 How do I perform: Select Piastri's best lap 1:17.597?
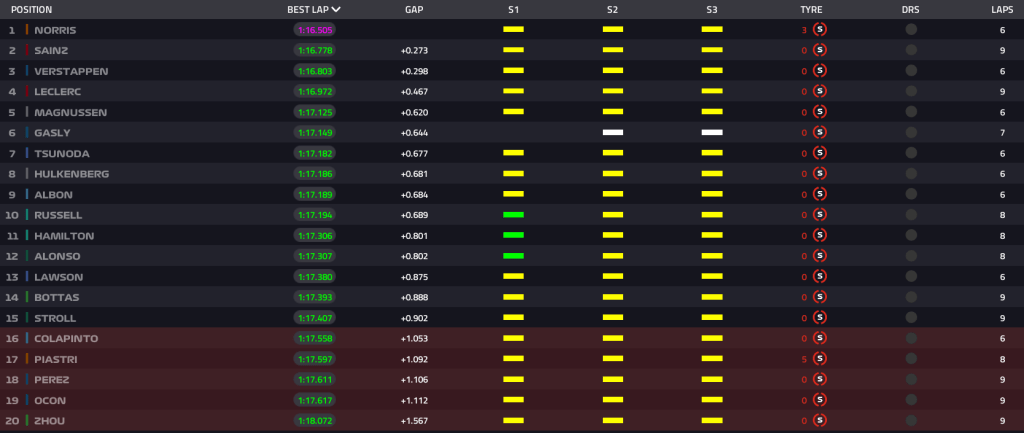(x=314, y=359)
